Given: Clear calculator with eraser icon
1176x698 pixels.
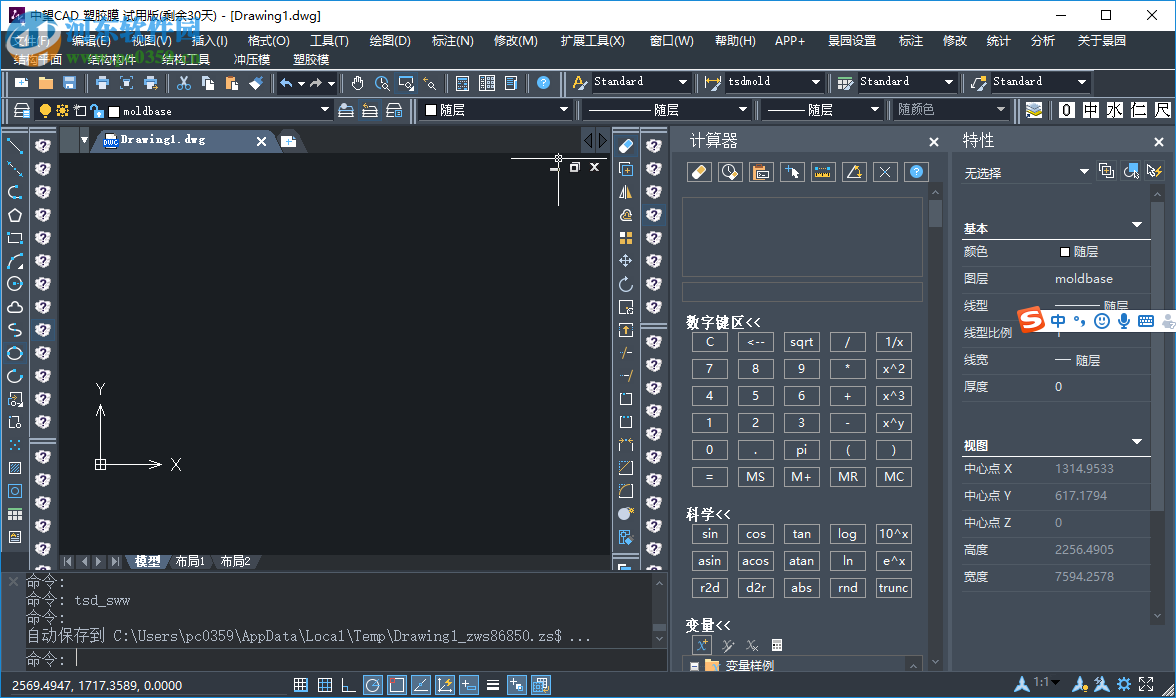Looking at the screenshot, I should (x=700, y=172).
